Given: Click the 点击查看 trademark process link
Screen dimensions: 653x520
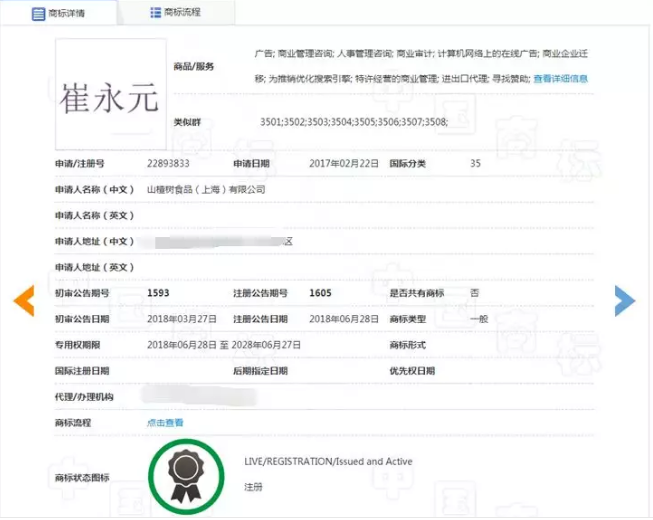Looking at the screenshot, I should point(165,423).
